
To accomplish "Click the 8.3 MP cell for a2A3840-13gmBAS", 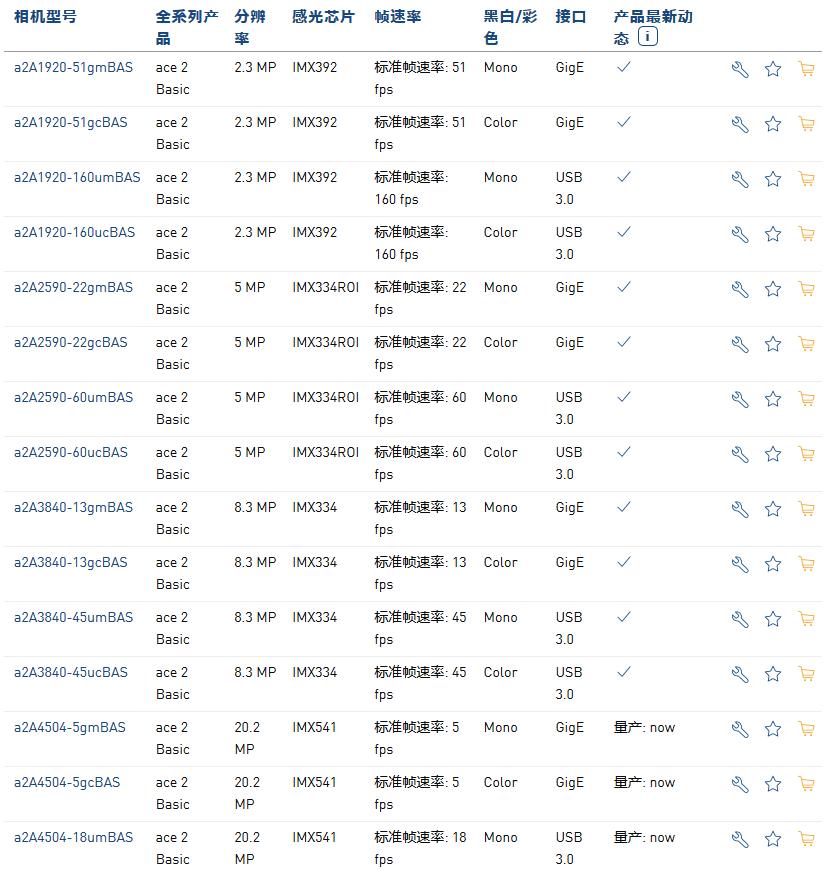I will click(x=255, y=507).
